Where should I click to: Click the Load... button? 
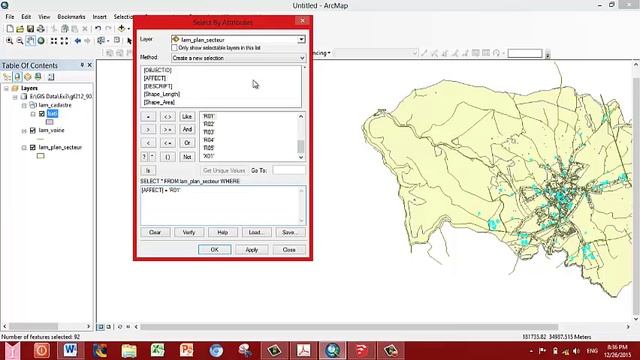pyautogui.click(x=256, y=232)
